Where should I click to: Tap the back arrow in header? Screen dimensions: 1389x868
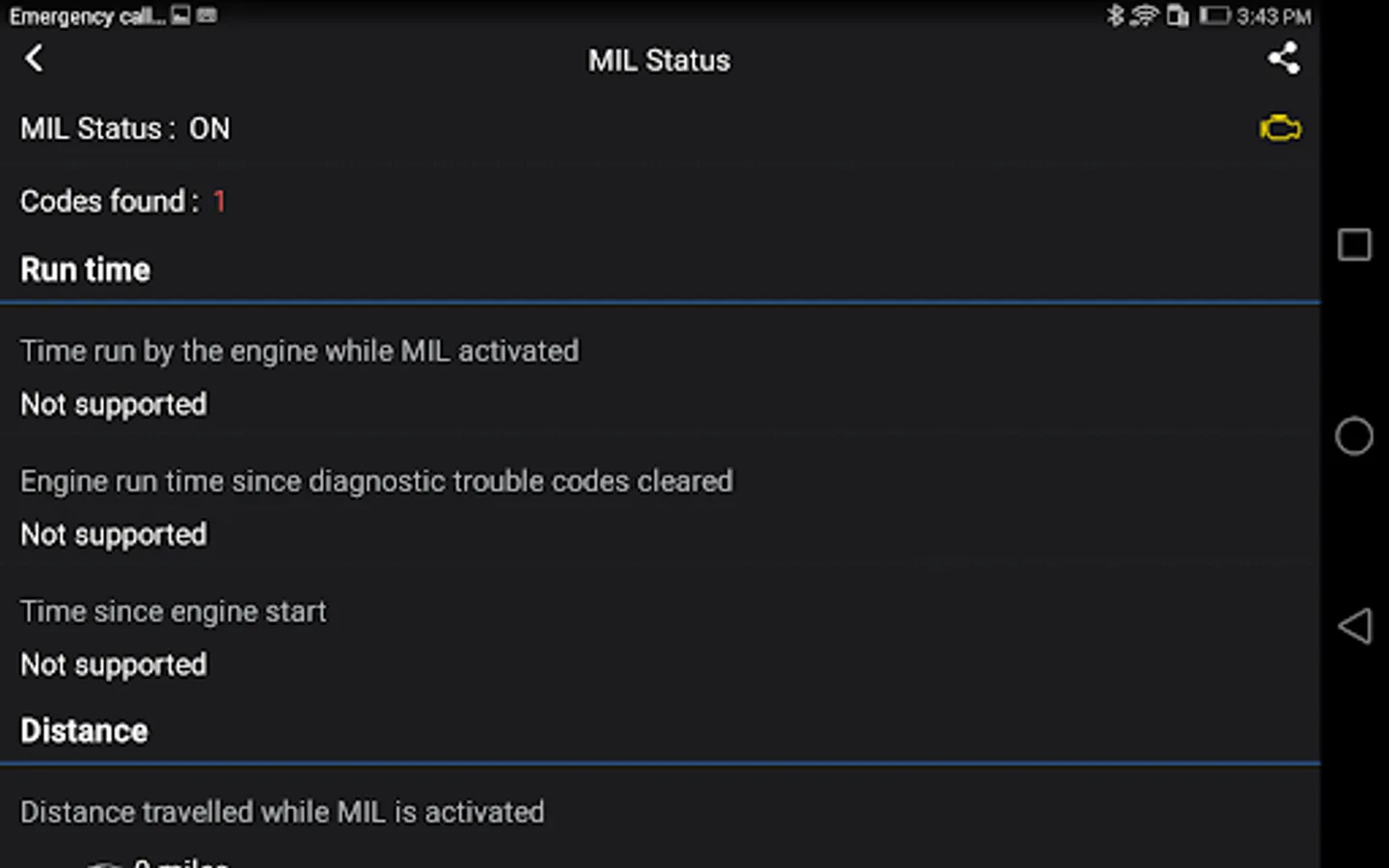(x=34, y=59)
